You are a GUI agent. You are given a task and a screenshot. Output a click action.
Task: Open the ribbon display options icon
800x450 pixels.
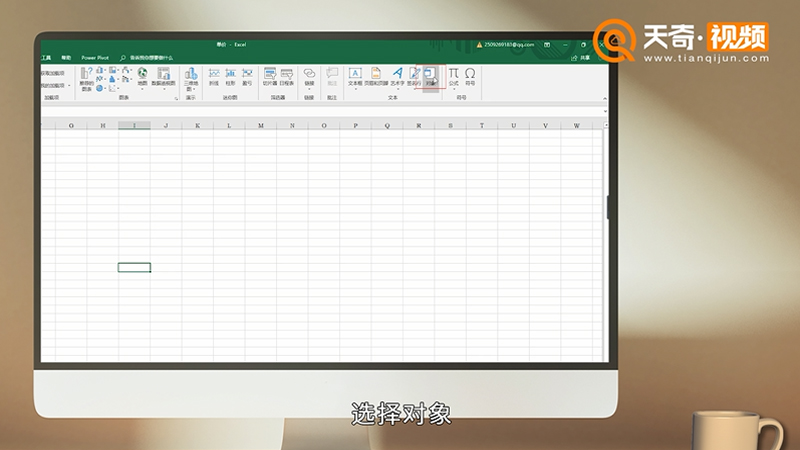[x=547, y=45]
